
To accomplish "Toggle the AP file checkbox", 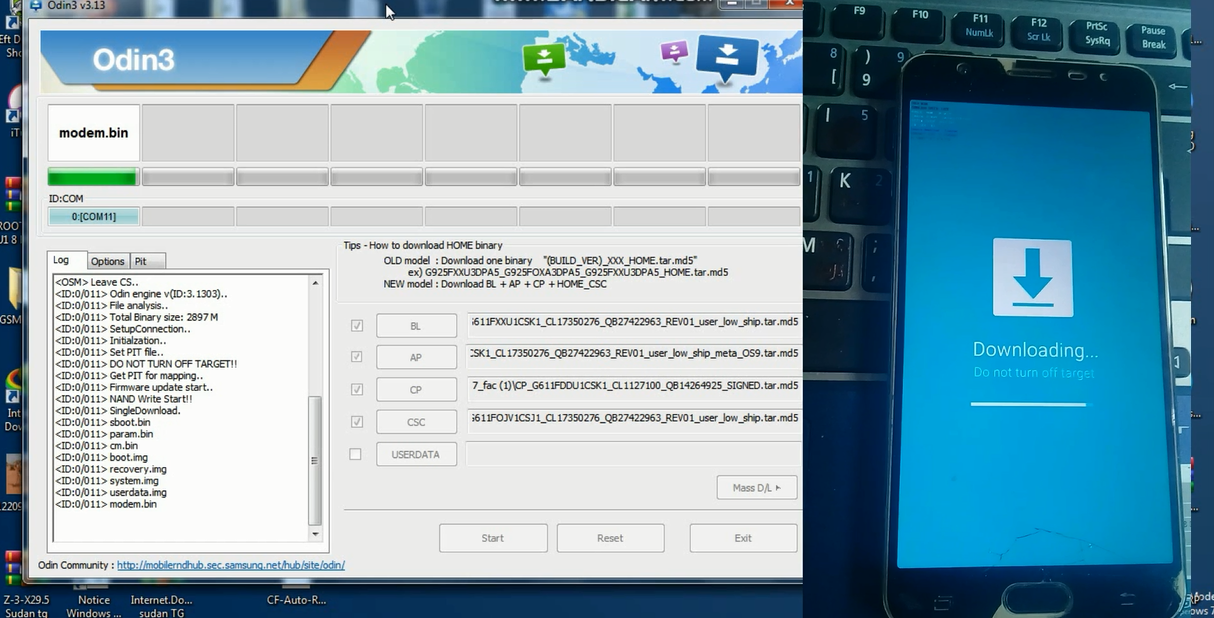I will point(357,356).
